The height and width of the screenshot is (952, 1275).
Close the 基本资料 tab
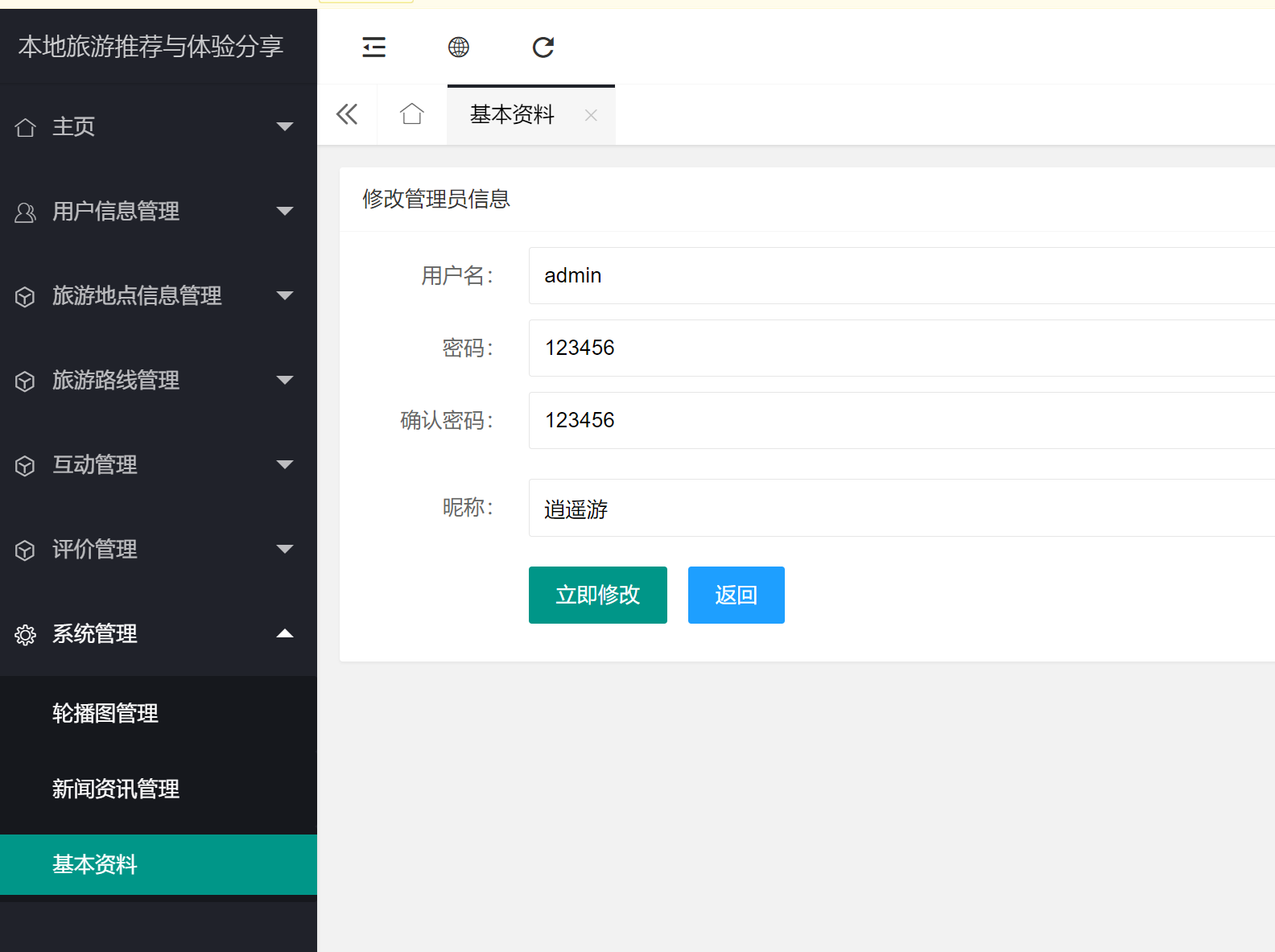coord(591,115)
